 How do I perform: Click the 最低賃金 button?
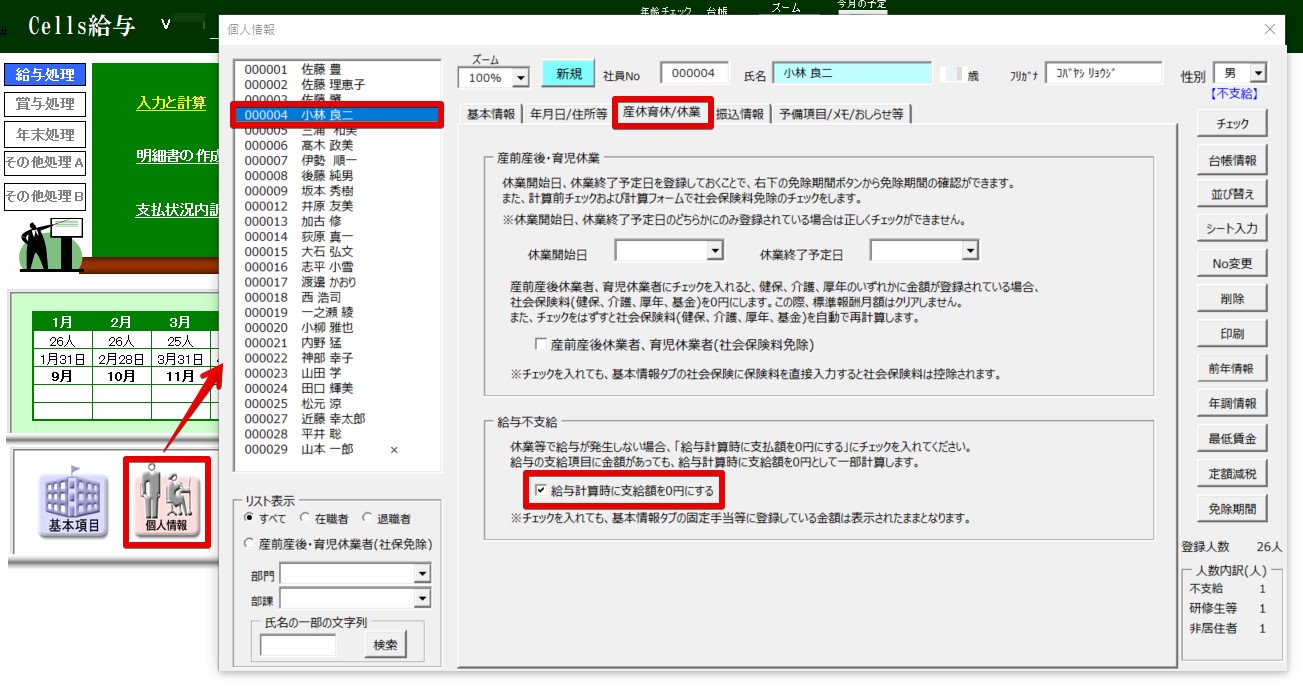click(1231, 438)
